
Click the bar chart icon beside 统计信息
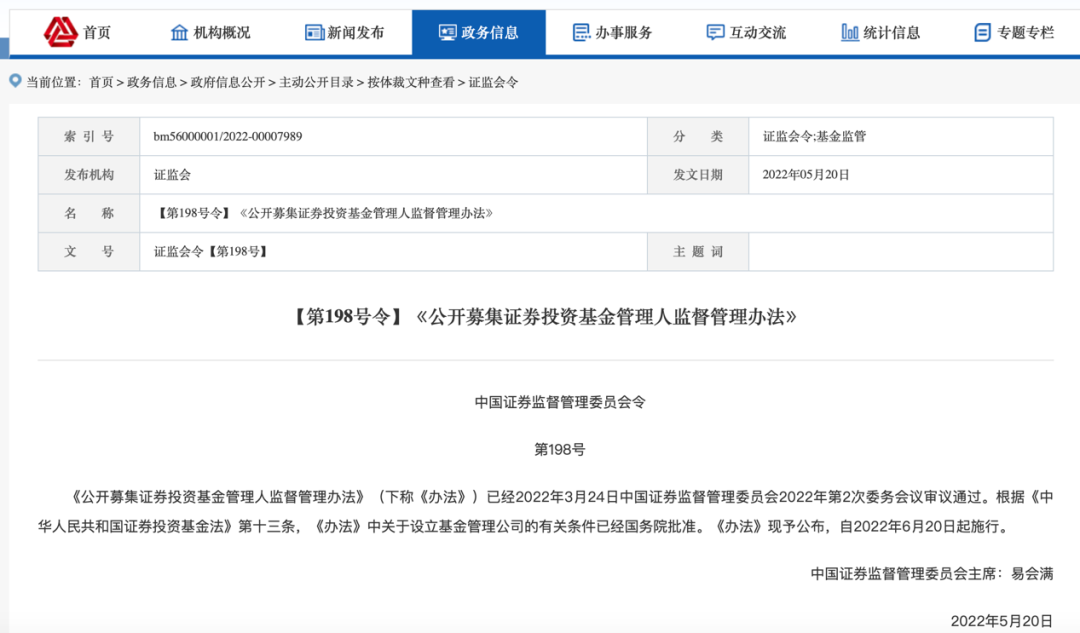[850, 32]
